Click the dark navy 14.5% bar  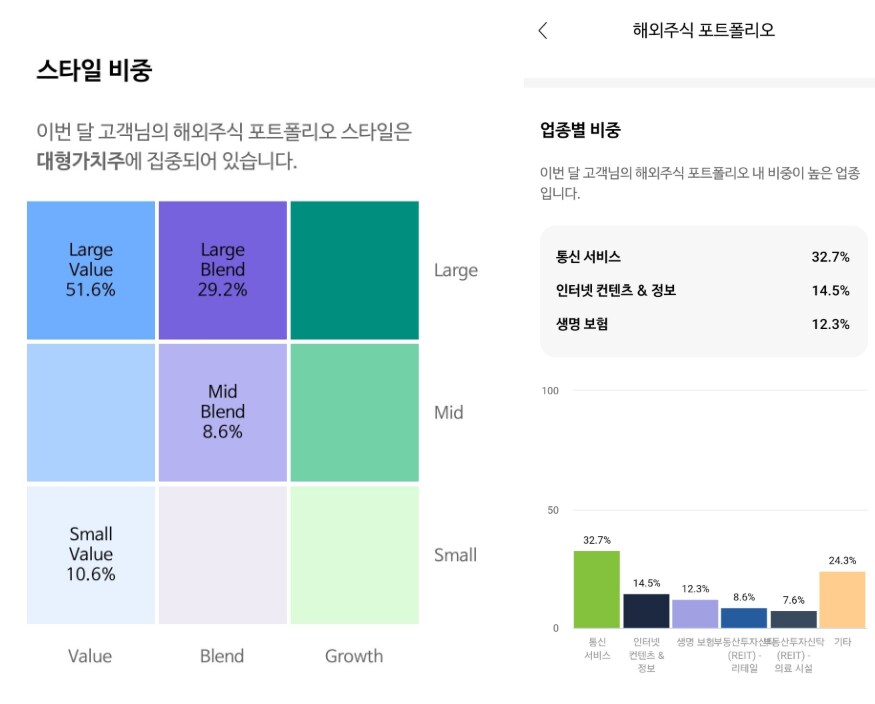(646, 610)
